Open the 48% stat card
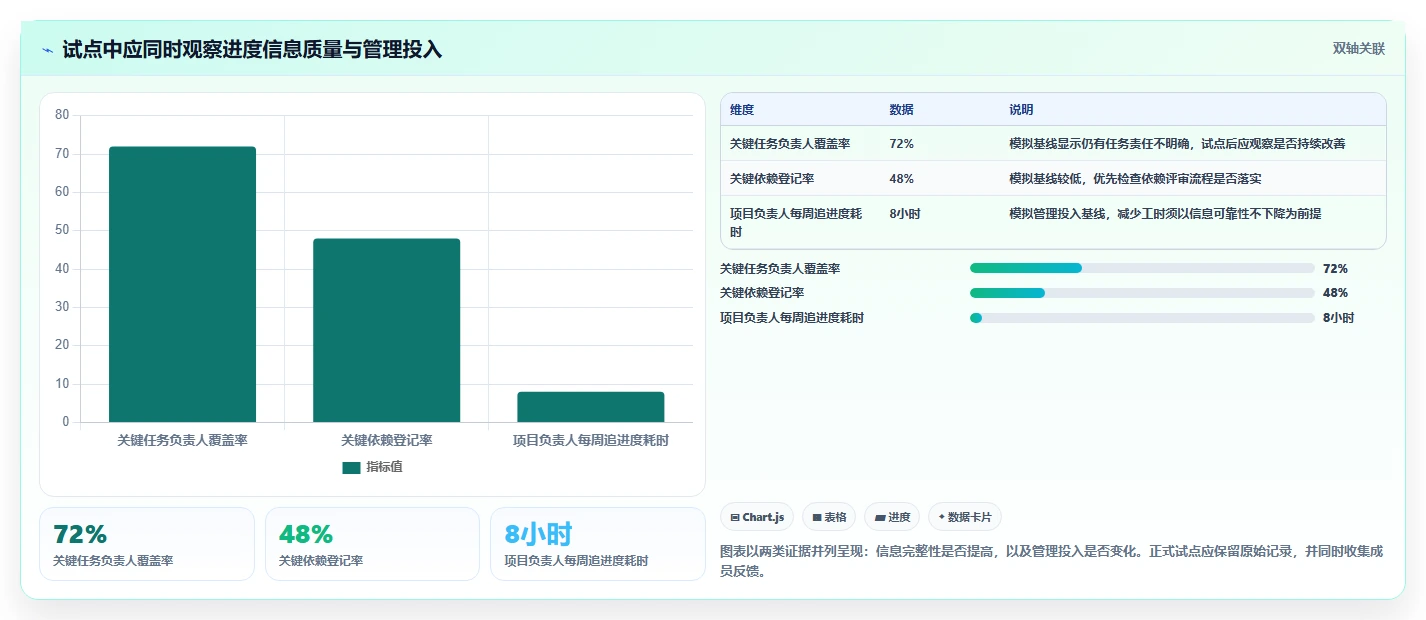Screen dimensions: 1426x620 [372, 544]
